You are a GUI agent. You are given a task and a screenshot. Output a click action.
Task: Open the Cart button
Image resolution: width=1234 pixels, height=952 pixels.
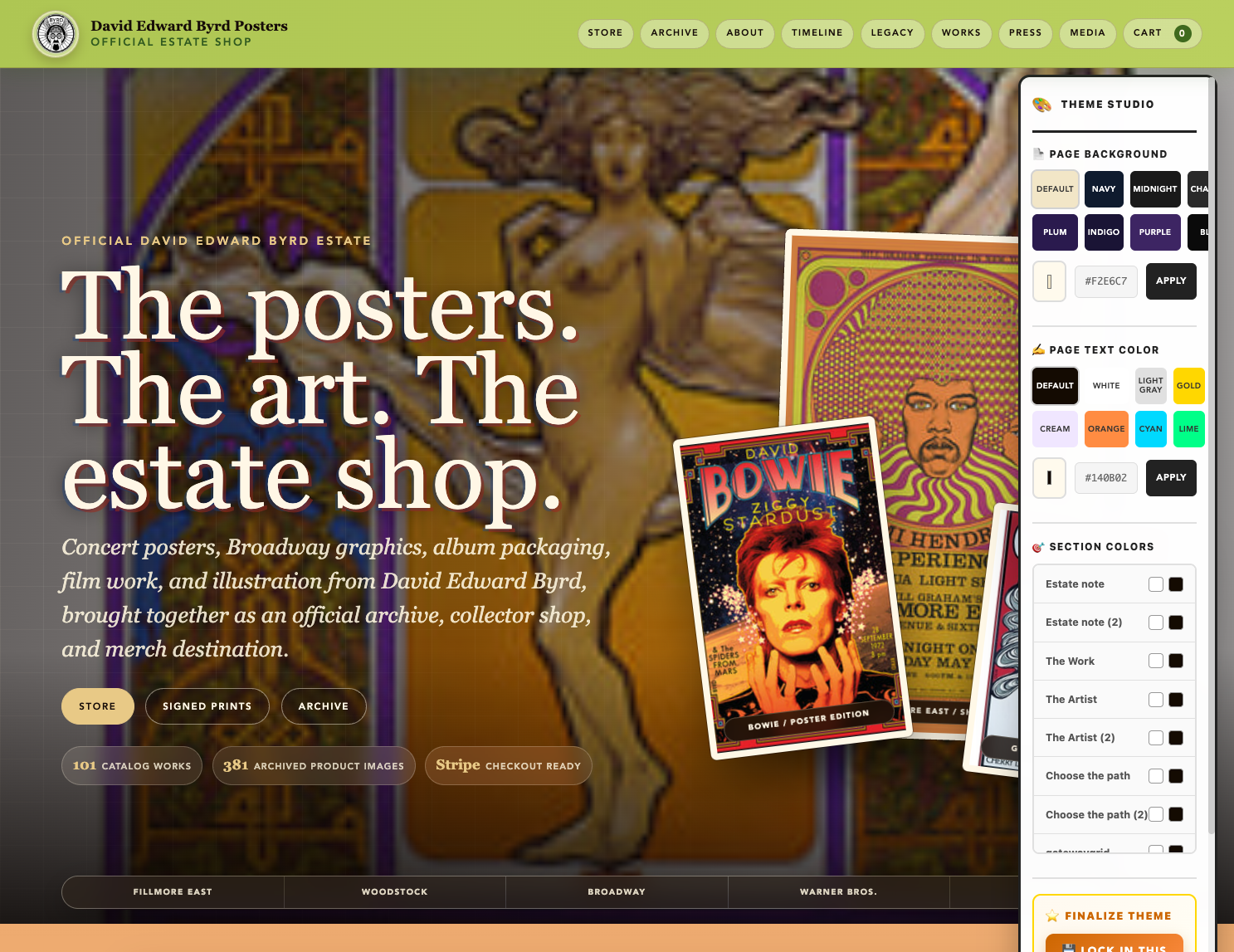pos(1162,33)
